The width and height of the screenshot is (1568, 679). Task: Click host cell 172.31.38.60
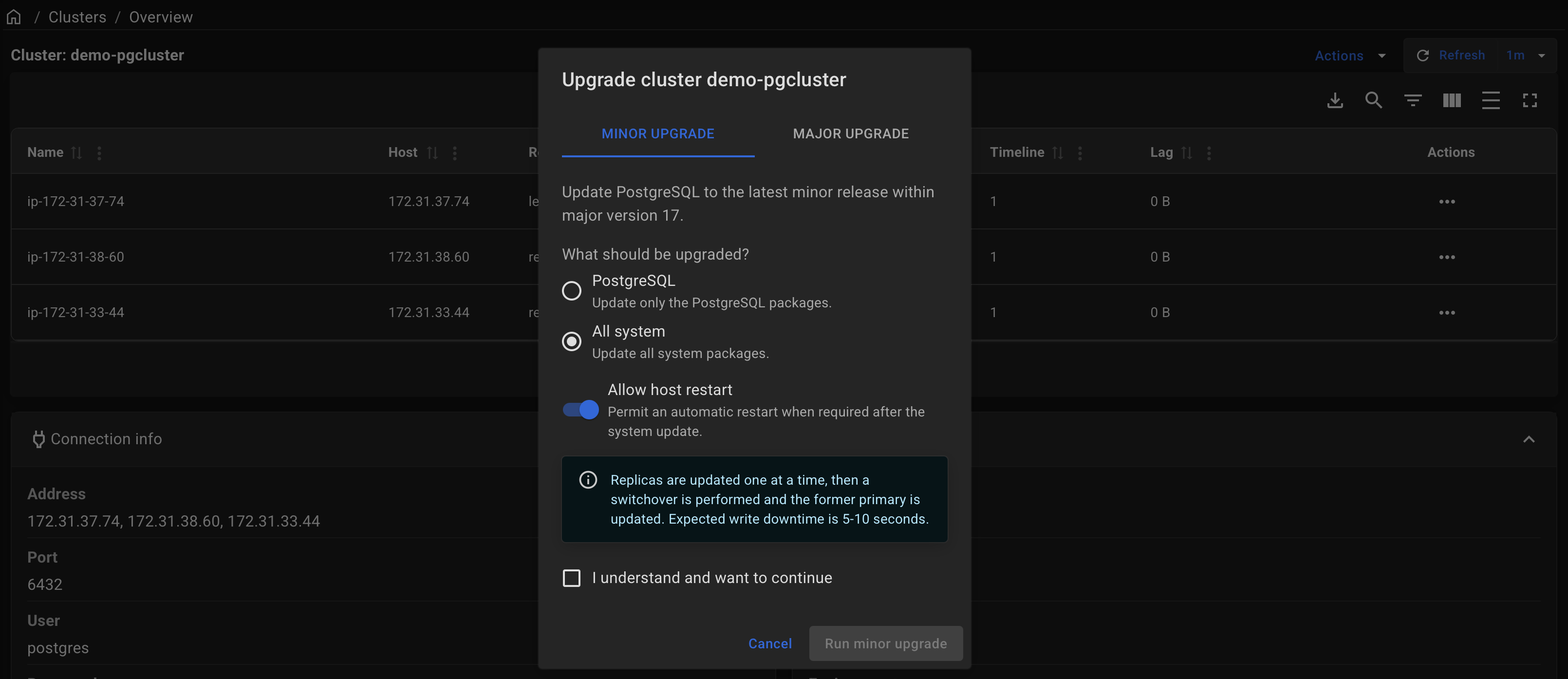[x=429, y=257]
